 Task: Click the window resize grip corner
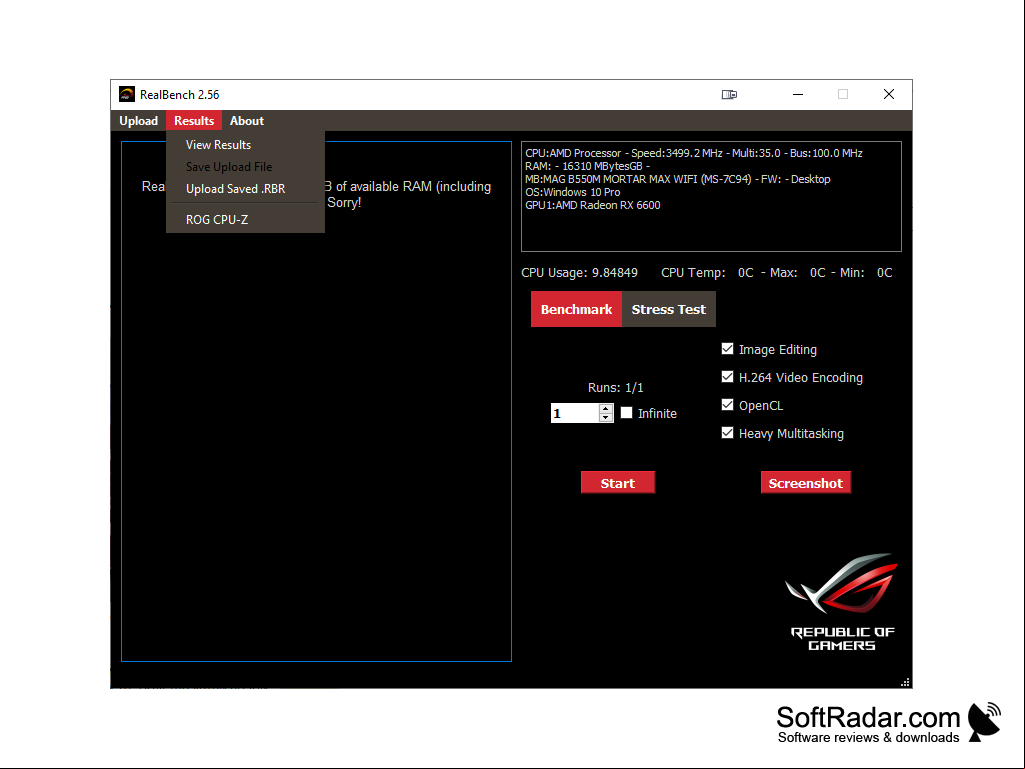tap(905, 682)
